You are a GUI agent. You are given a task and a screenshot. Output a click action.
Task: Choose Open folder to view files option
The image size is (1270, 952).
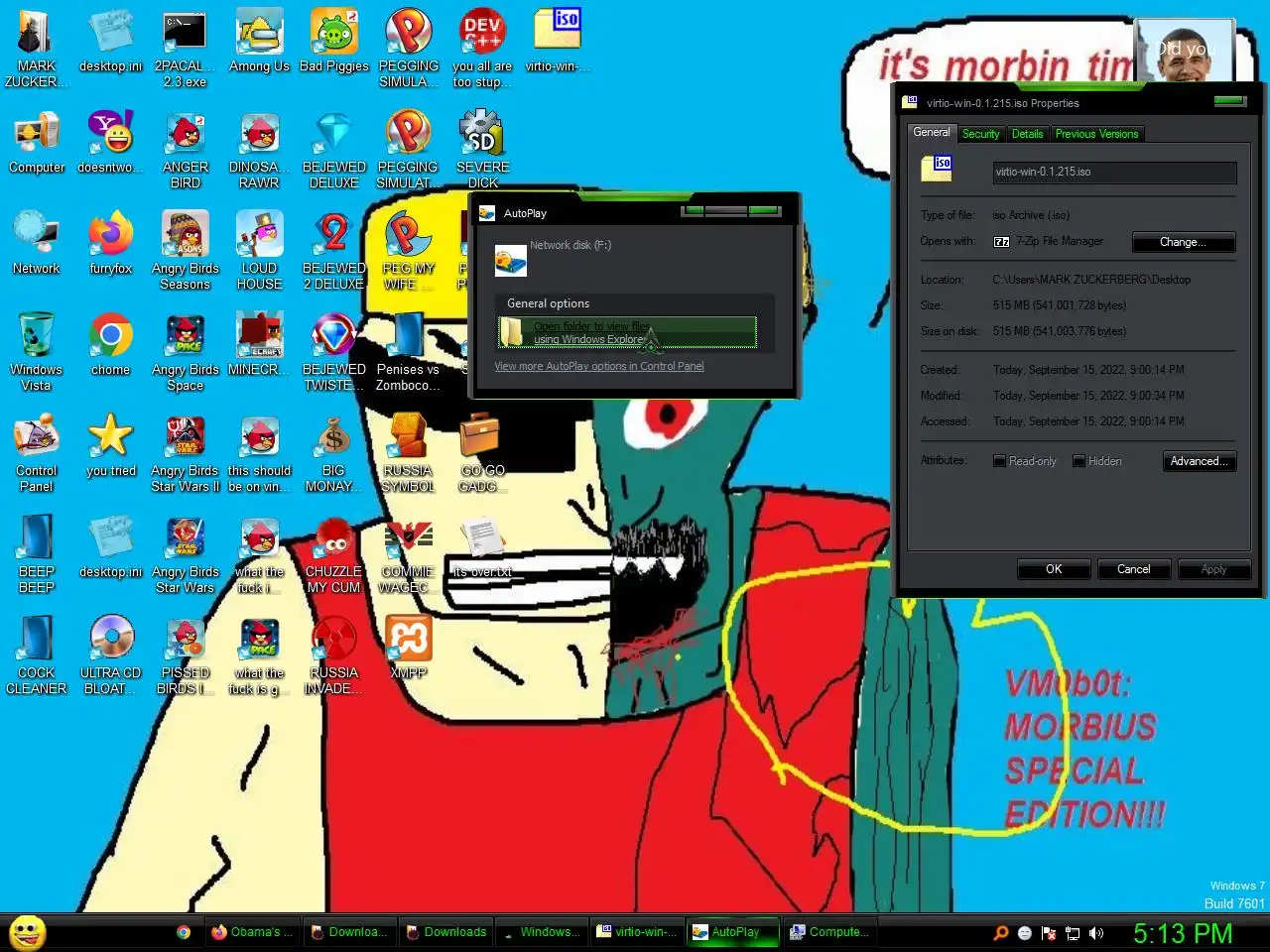[x=627, y=332]
